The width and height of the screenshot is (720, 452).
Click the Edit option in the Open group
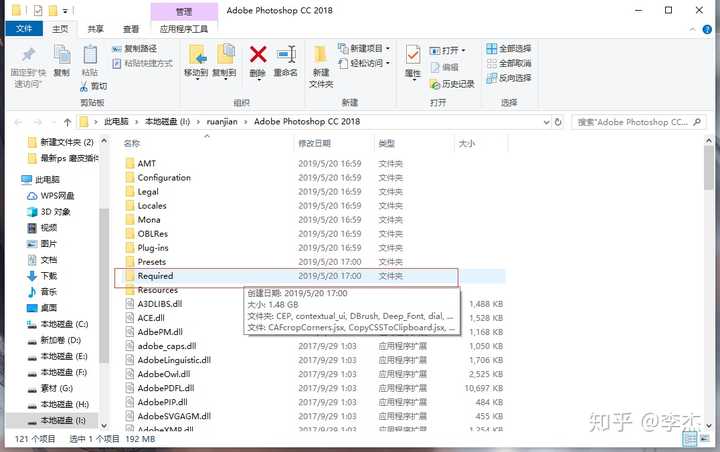click(x=445, y=67)
